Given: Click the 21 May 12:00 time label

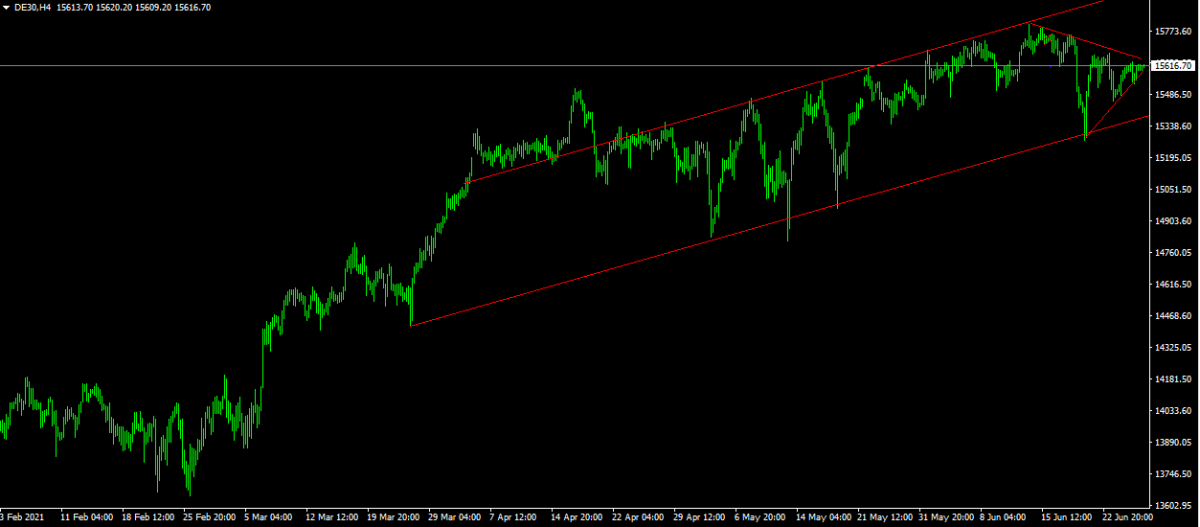Looking at the screenshot, I should [x=887, y=518].
